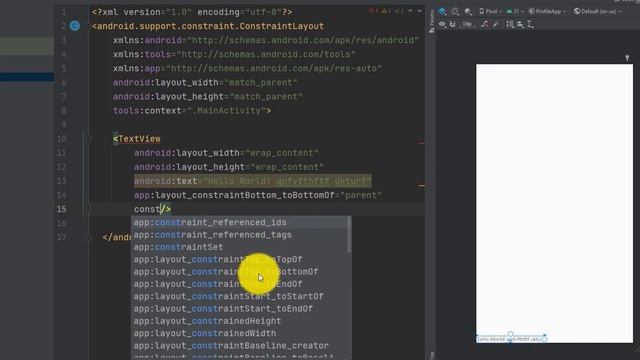Viewport: 640px width, 360px height.
Task: Click fold end marker on line 17
Action: (88, 238)
